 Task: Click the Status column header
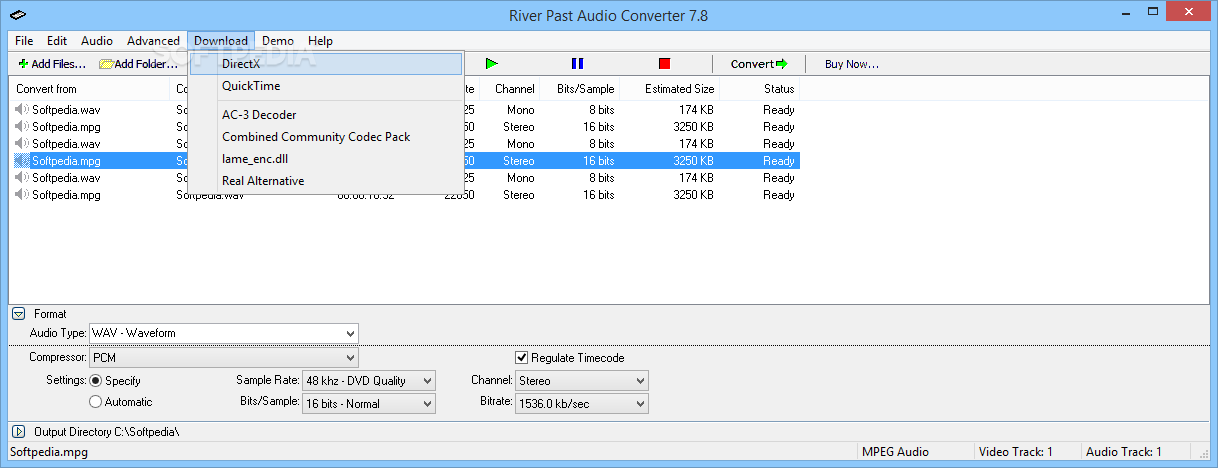click(x=760, y=89)
